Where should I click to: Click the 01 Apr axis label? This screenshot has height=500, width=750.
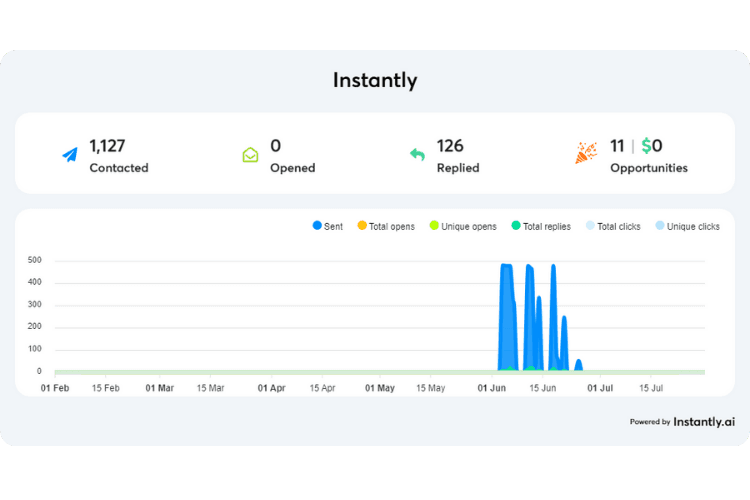(271, 388)
